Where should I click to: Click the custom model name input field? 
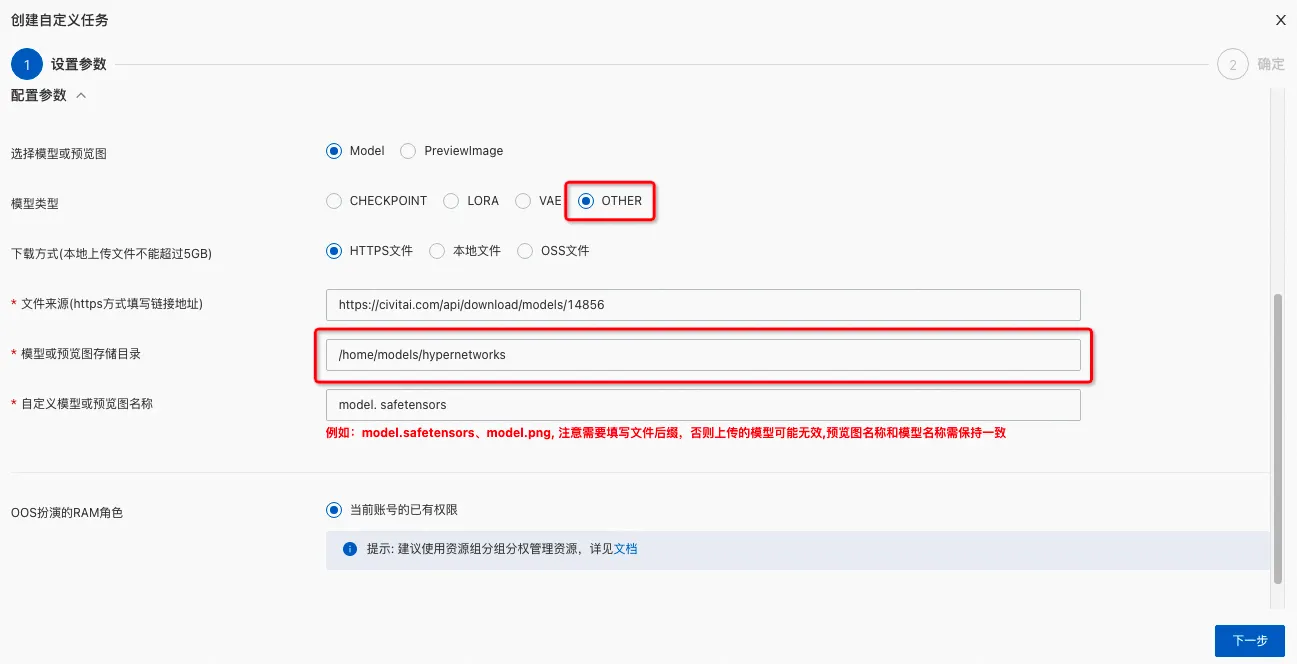click(x=703, y=405)
